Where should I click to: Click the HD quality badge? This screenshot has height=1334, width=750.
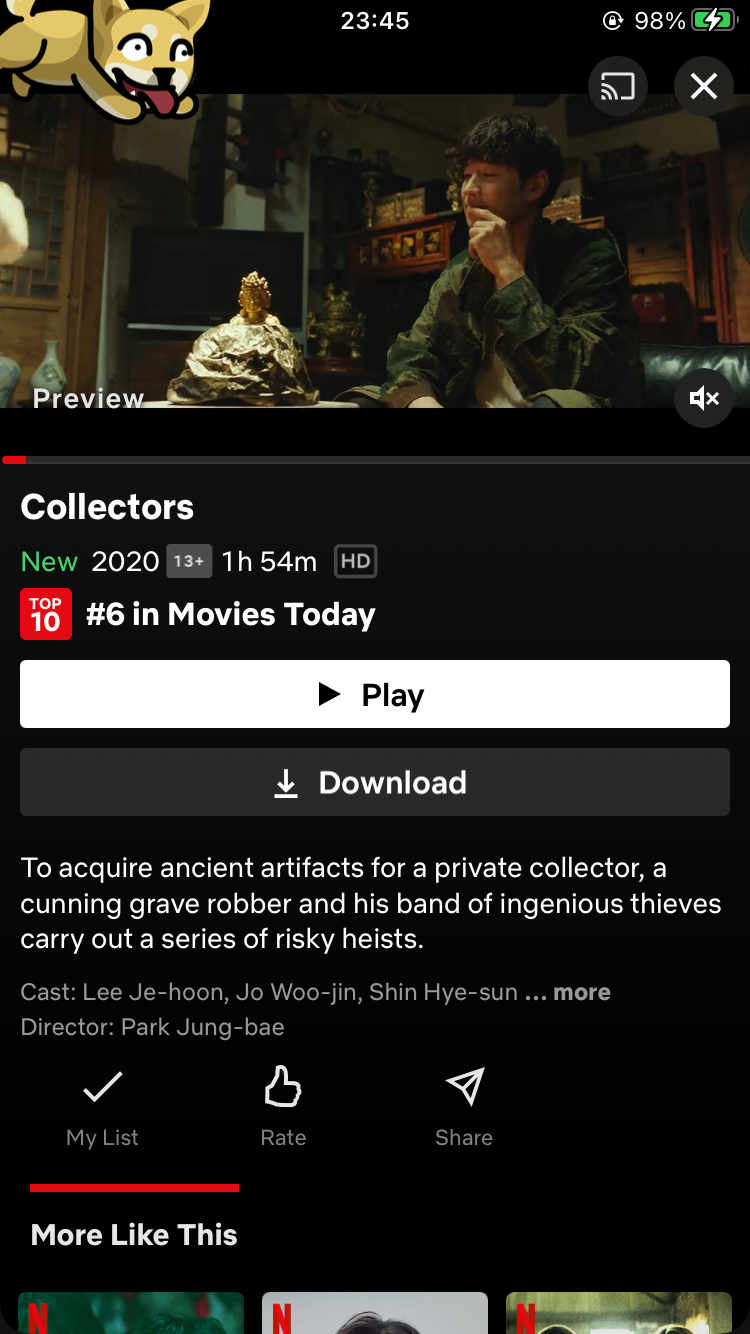click(355, 561)
